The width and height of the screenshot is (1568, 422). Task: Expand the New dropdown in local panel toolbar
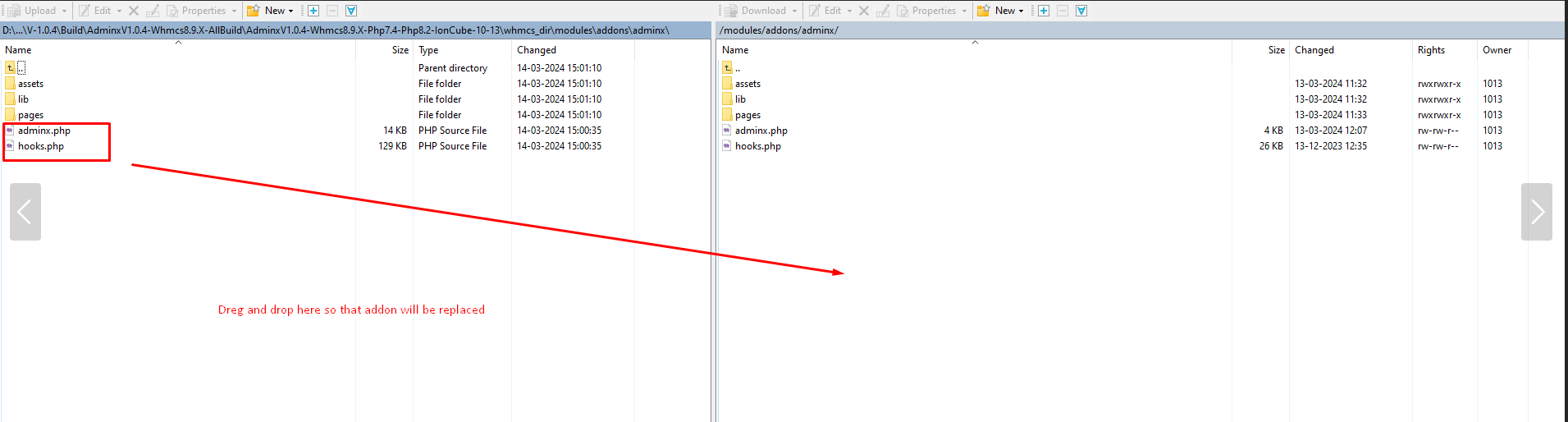(290, 11)
